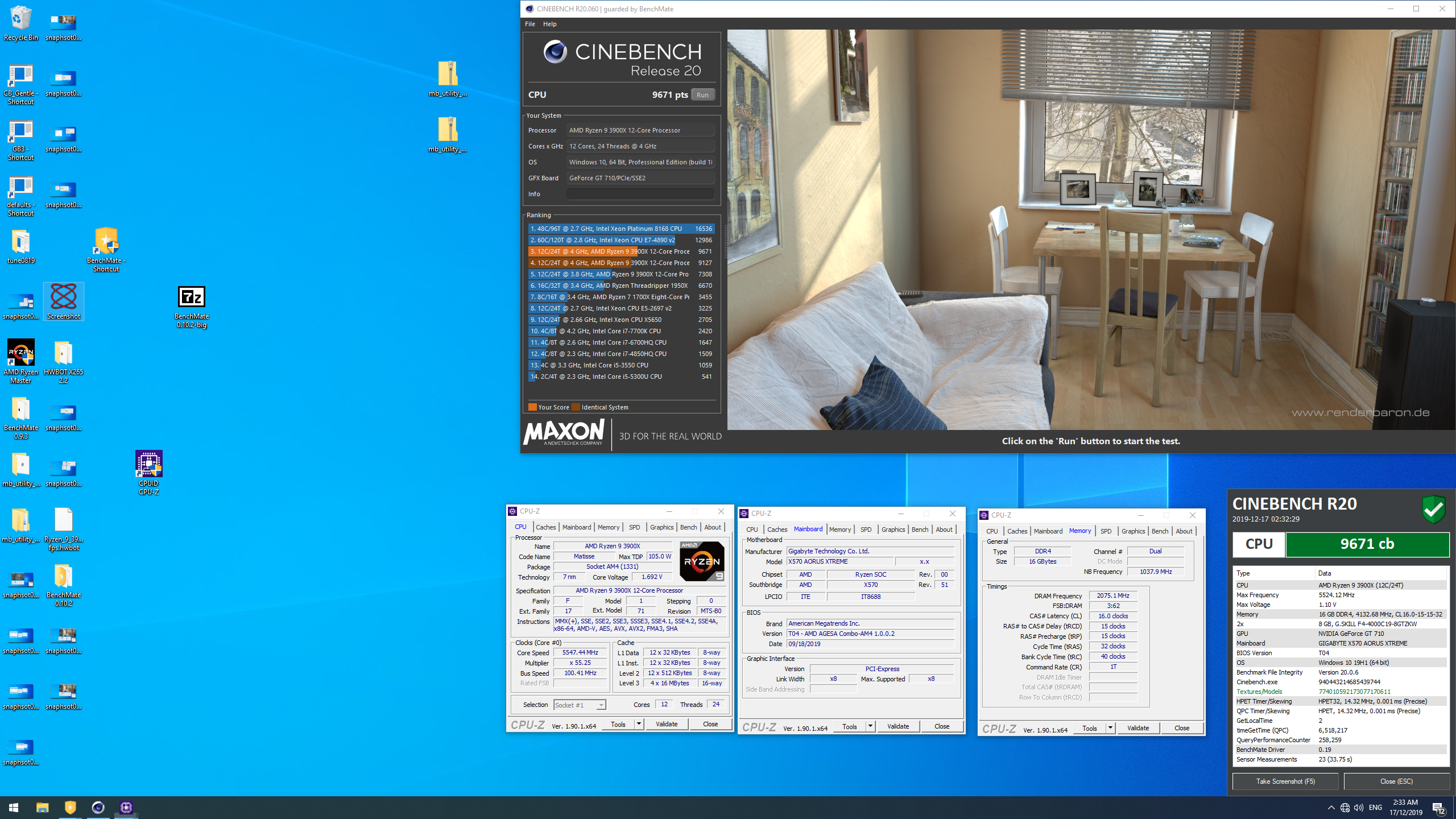The height and width of the screenshot is (819, 1456).
Task: Click the Identical System legend swatch
Action: (x=576, y=407)
